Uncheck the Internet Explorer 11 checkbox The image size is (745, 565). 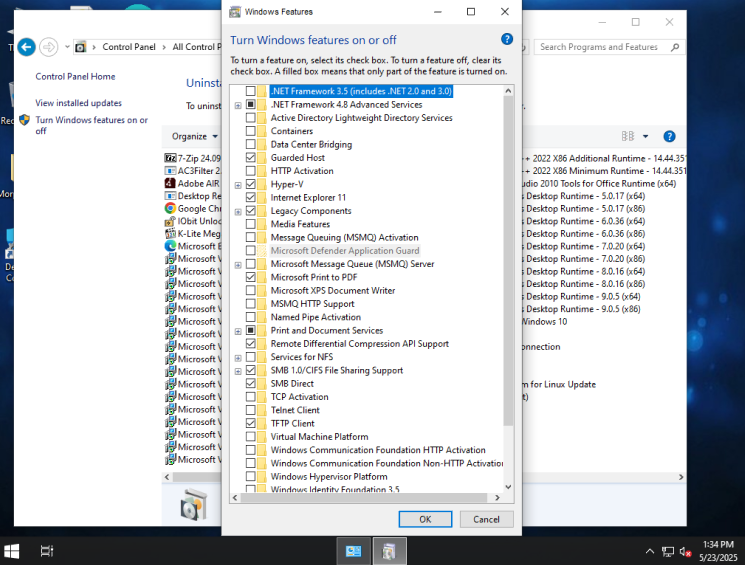click(250, 197)
